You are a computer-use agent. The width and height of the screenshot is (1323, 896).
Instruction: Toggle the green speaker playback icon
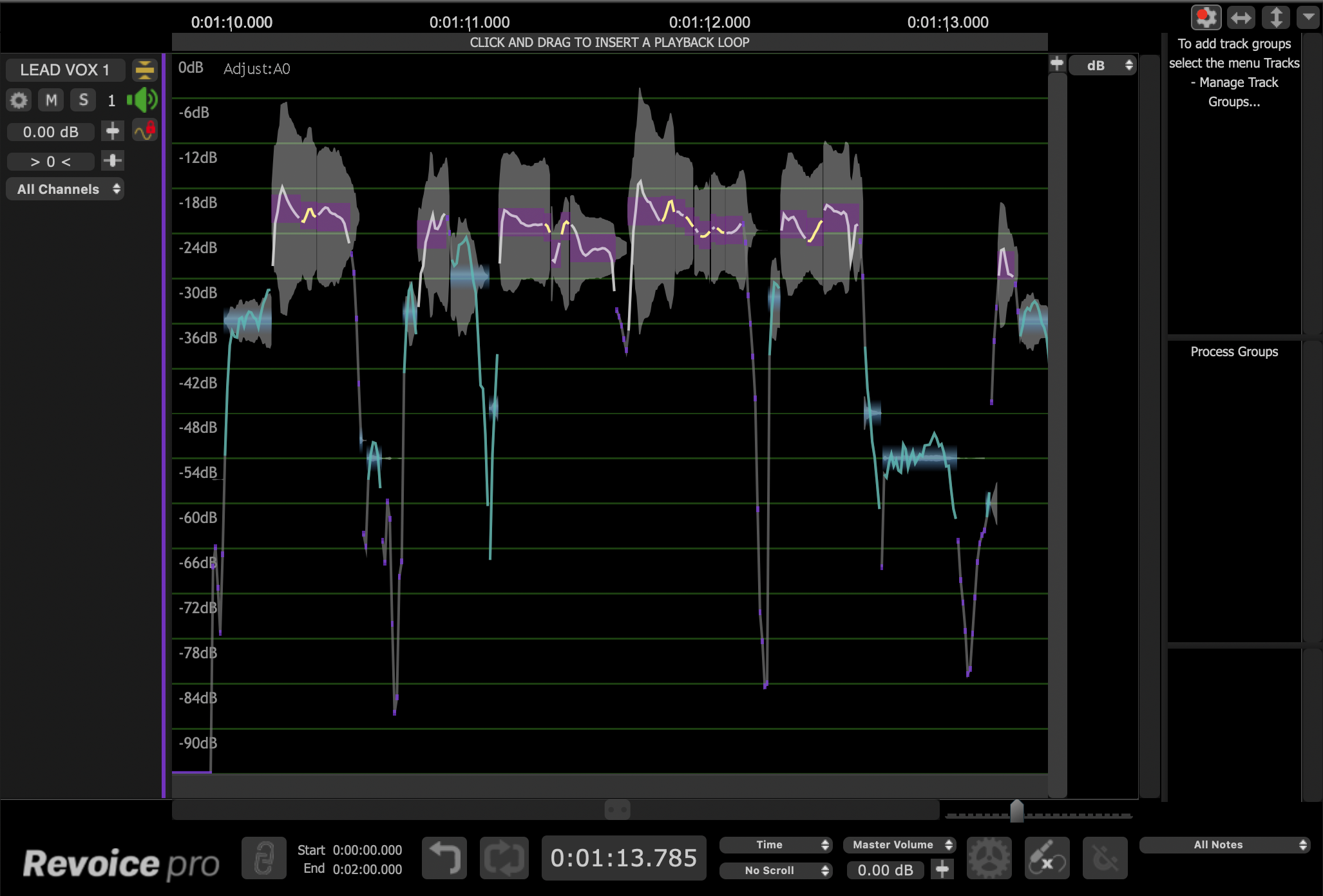(142, 100)
